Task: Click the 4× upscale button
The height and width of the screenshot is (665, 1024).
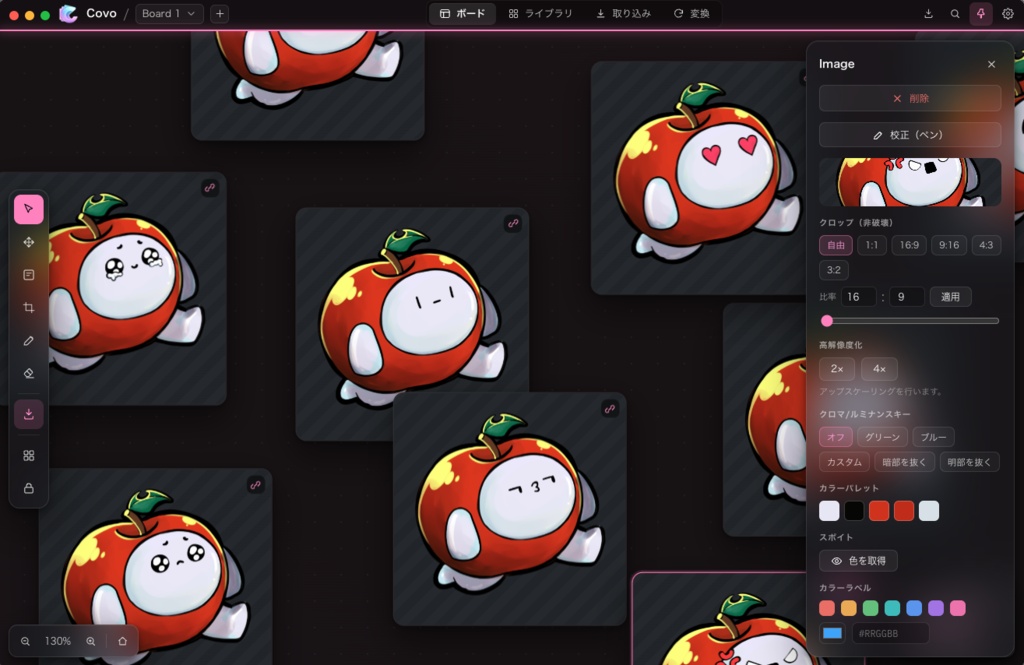Action: click(879, 369)
